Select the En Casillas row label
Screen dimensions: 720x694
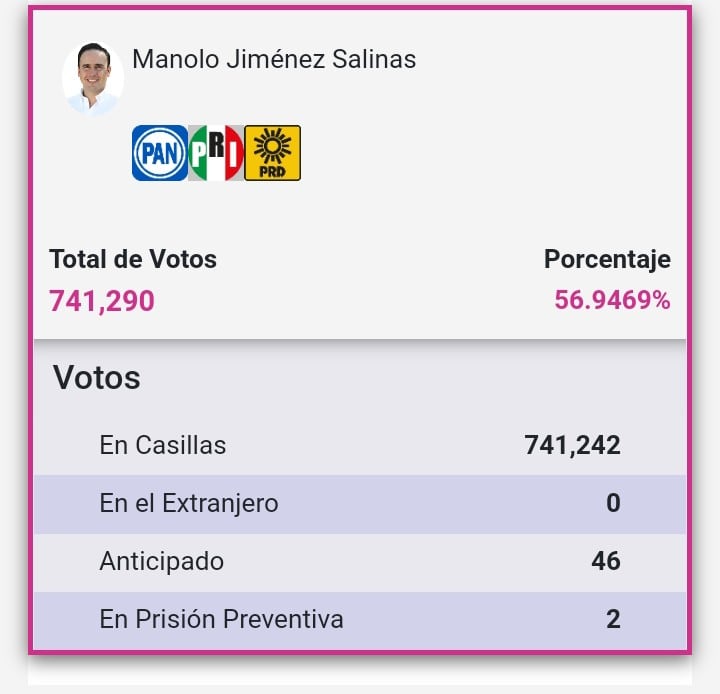pyautogui.click(x=163, y=445)
